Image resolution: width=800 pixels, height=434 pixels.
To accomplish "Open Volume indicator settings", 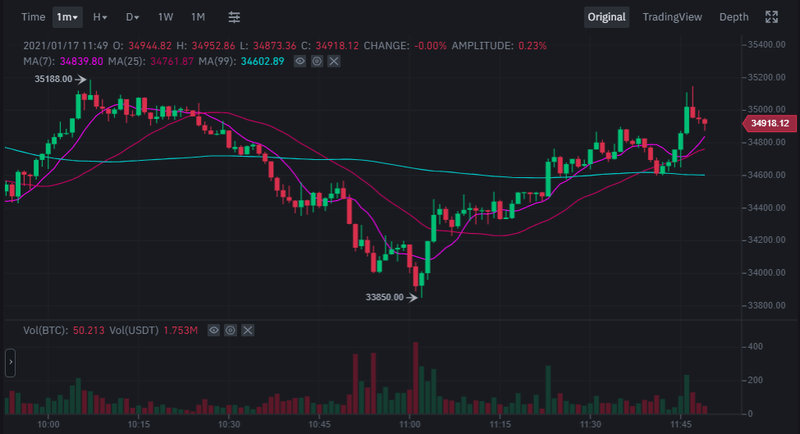I will [x=231, y=330].
